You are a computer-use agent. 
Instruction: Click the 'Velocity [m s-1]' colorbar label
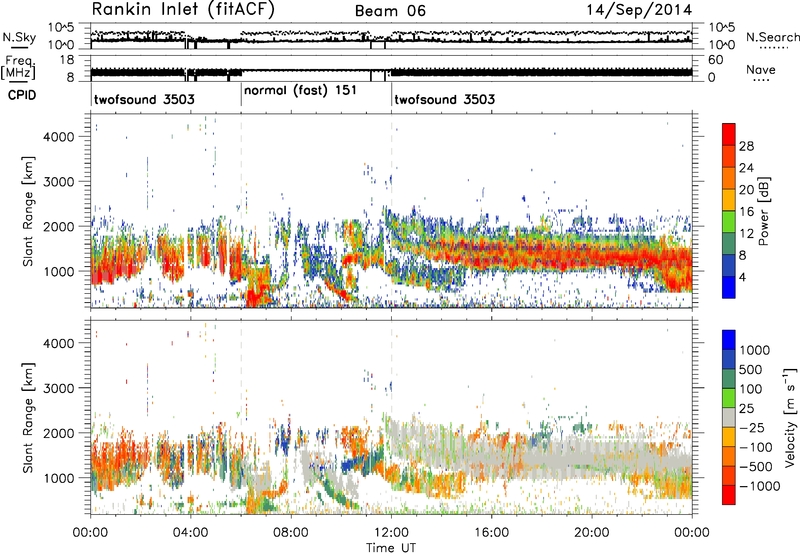tap(789, 416)
